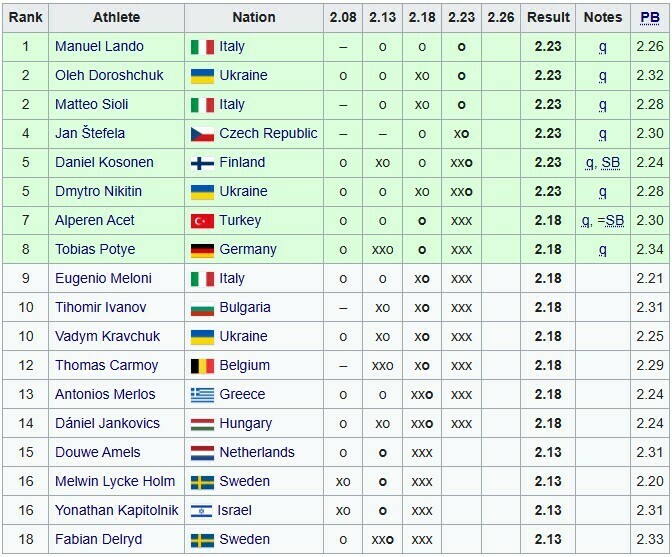Click the q note in Manuel Lando's row
This screenshot has height=557, width=672.
[x=603, y=47]
